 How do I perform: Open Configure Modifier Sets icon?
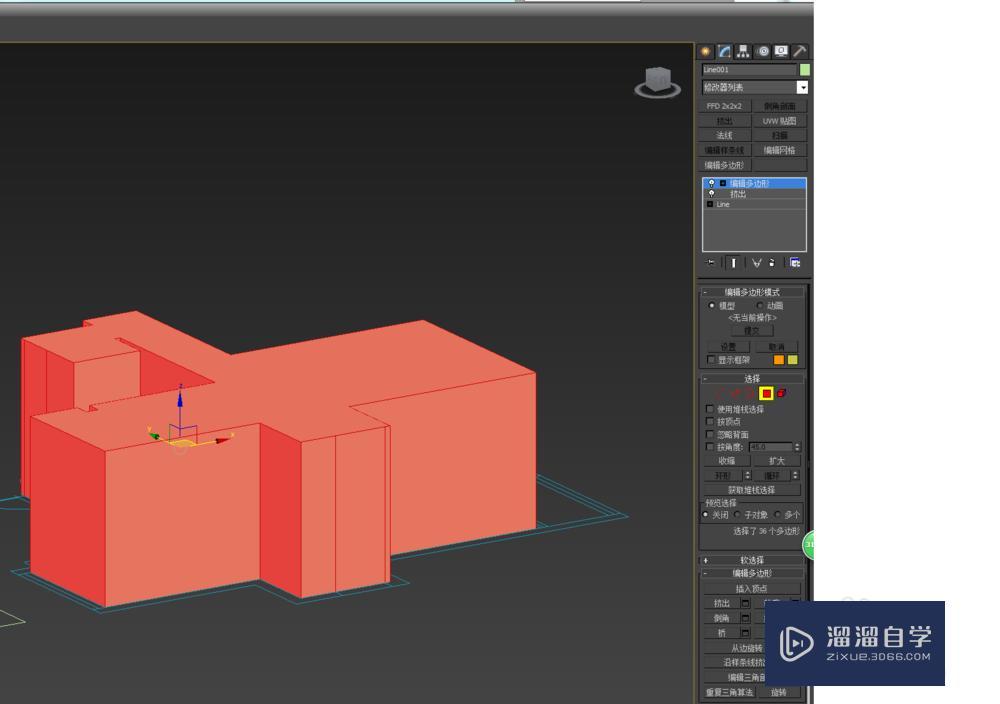coord(795,263)
